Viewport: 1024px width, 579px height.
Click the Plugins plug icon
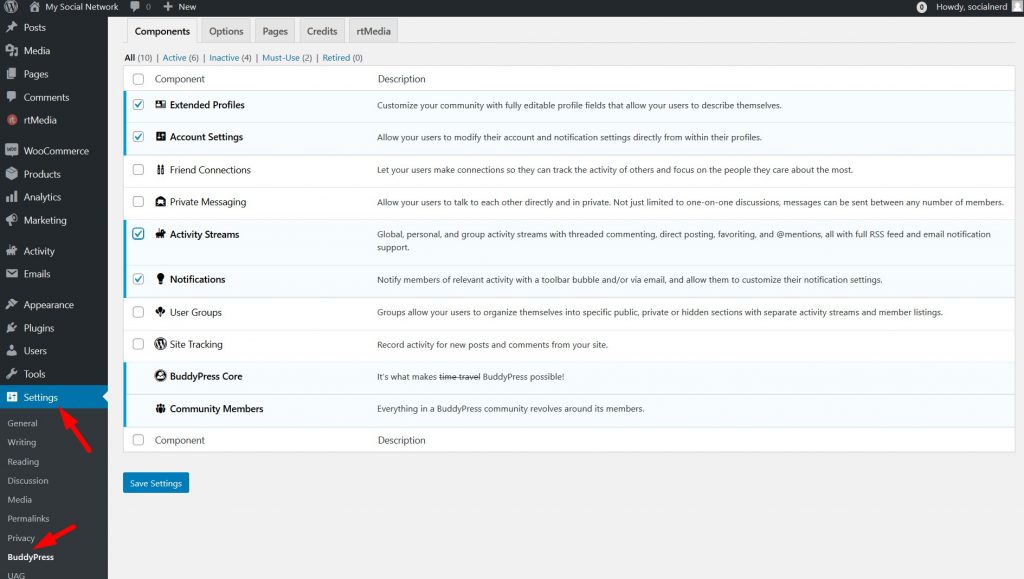click(12, 328)
